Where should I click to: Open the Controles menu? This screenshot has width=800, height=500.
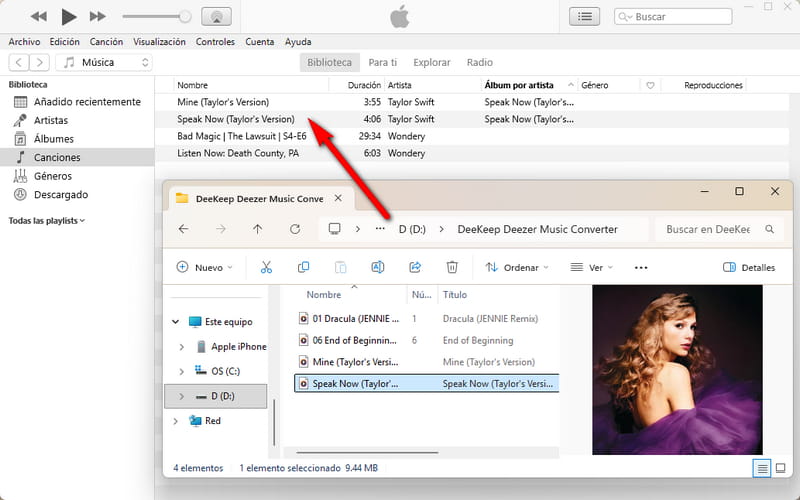point(215,42)
